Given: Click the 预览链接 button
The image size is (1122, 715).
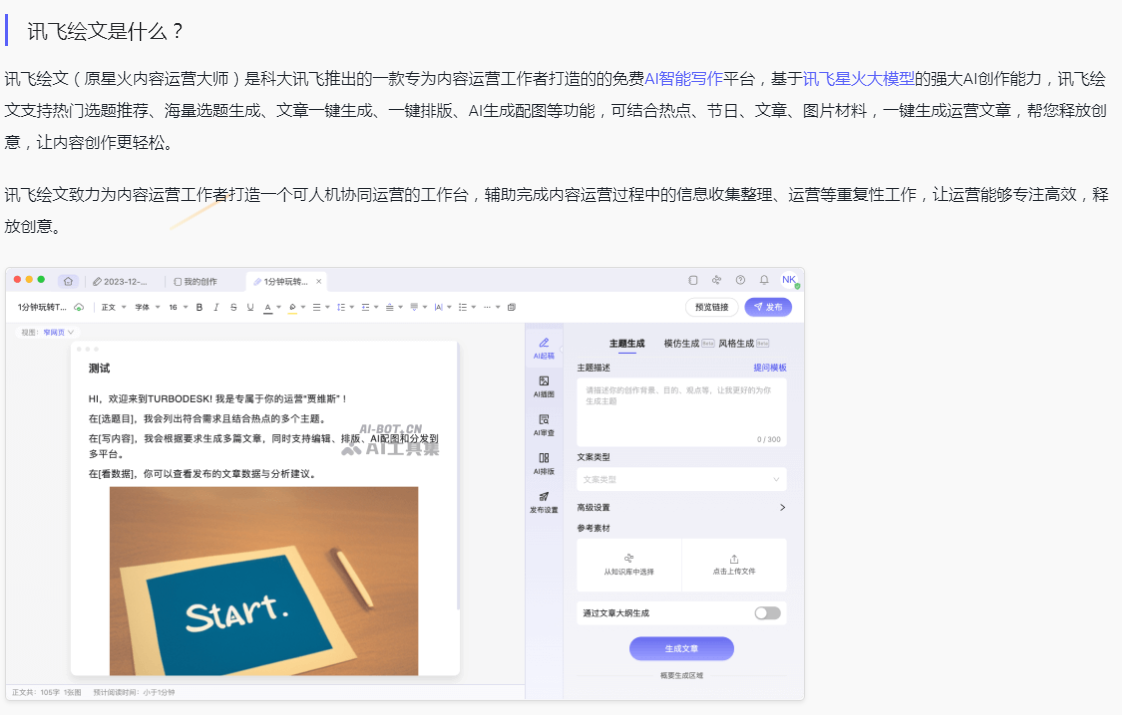Looking at the screenshot, I should pos(712,307).
